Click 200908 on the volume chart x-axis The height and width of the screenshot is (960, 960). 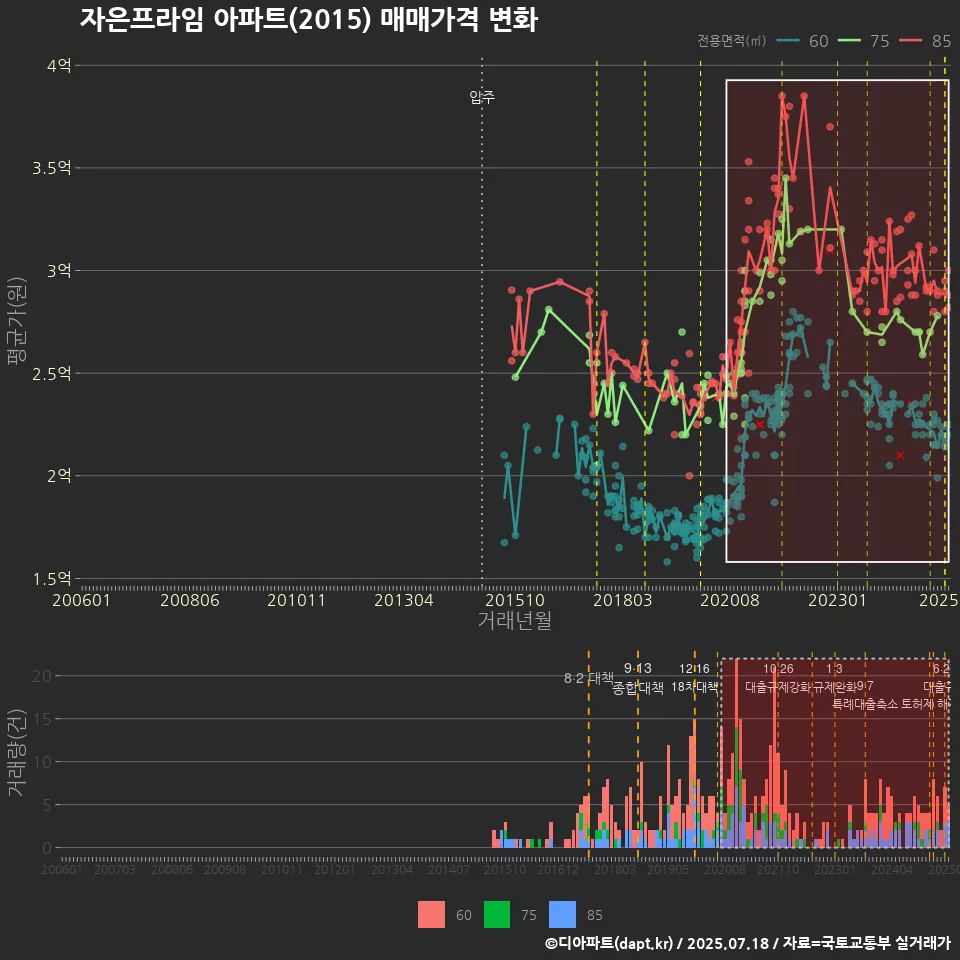pos(225,869)
